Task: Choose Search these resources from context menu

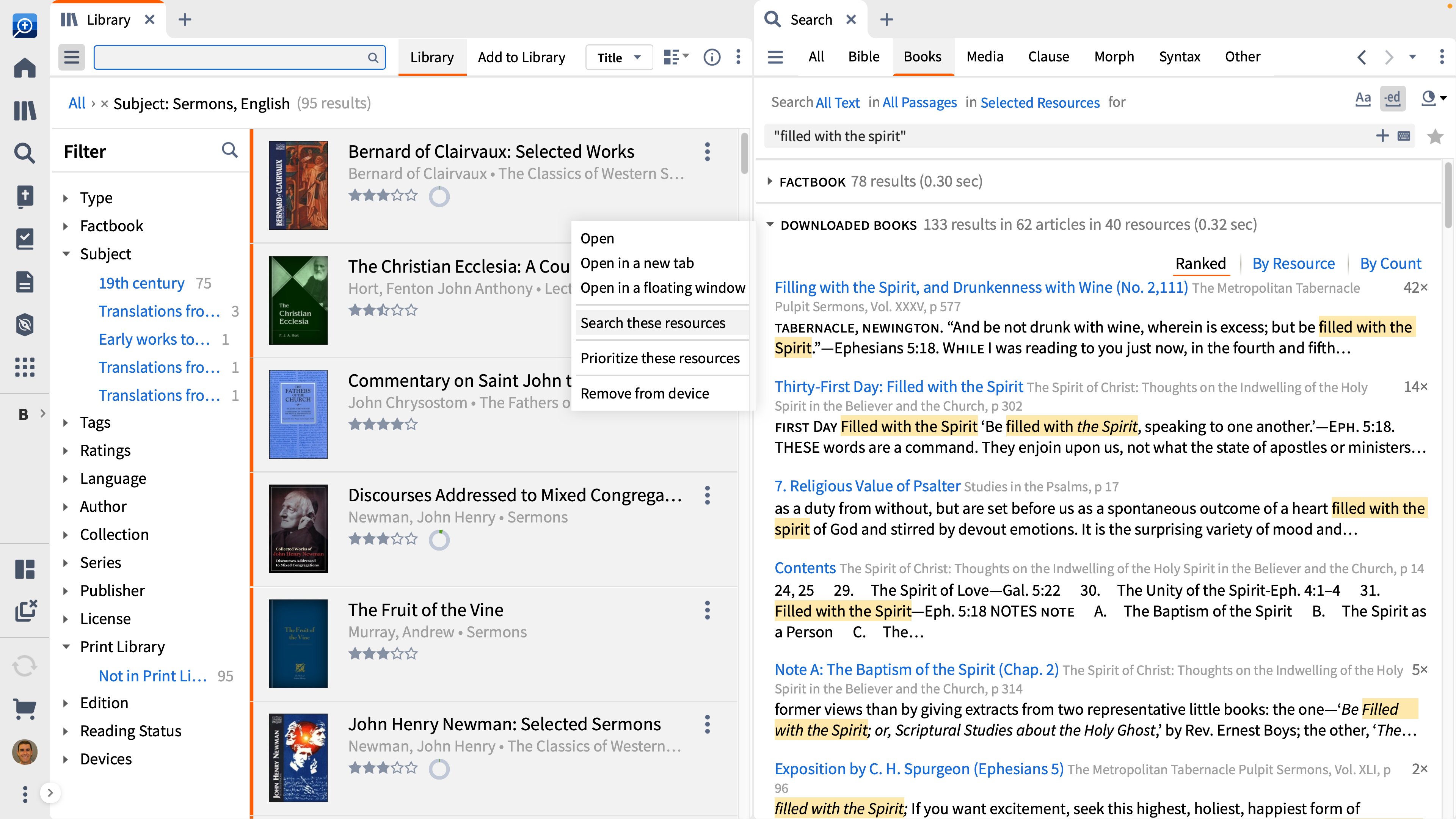Action: 652,323
